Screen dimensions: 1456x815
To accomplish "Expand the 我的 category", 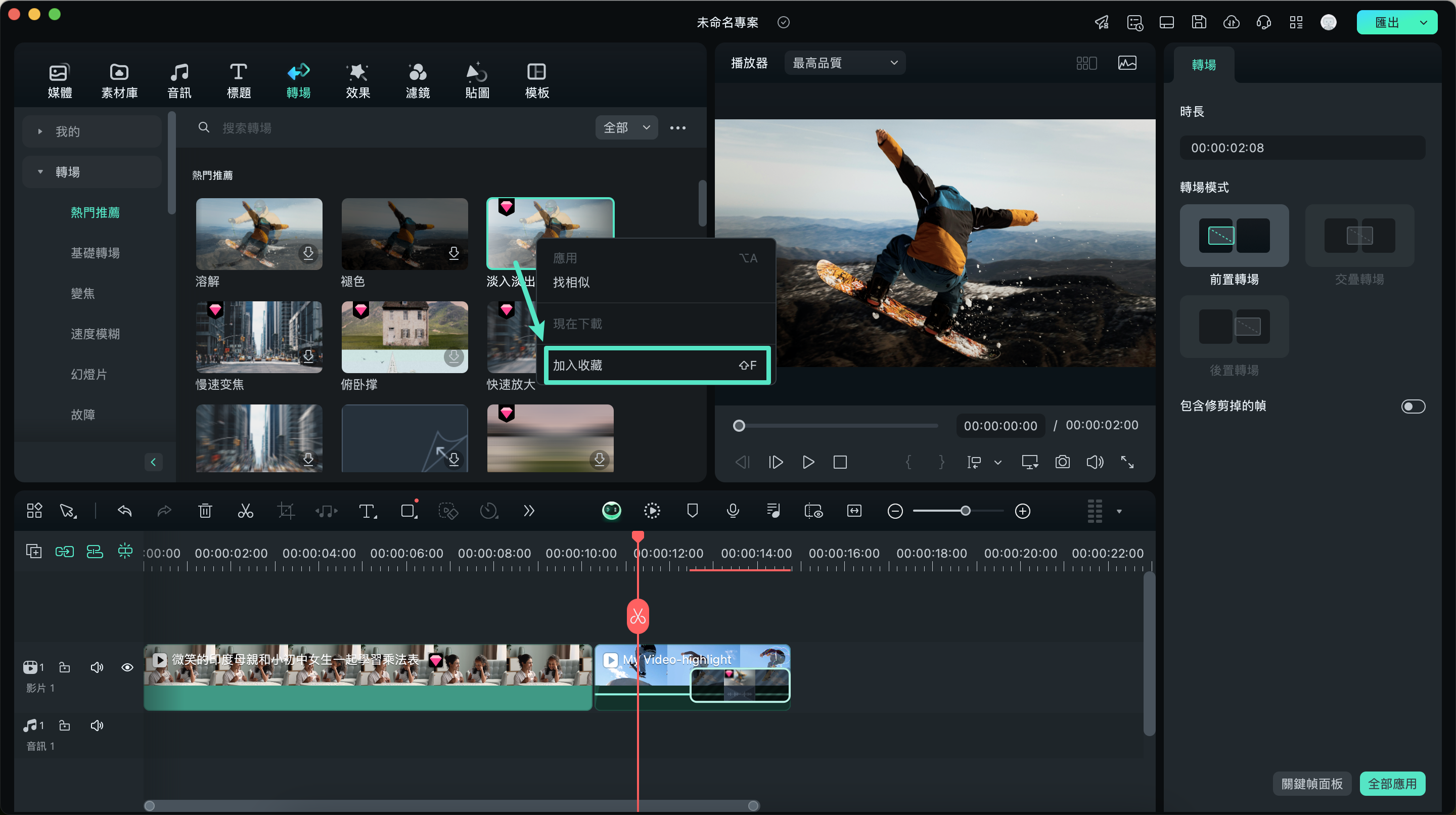I will tap(92, 131).
